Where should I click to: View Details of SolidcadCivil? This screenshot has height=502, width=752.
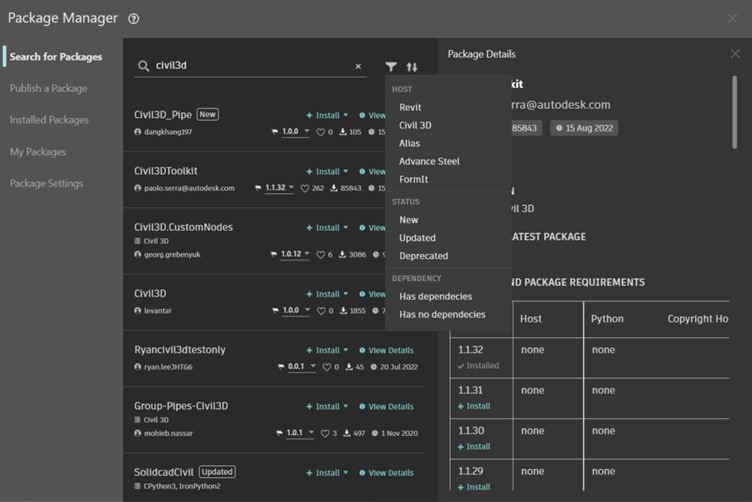coord(386,473)
